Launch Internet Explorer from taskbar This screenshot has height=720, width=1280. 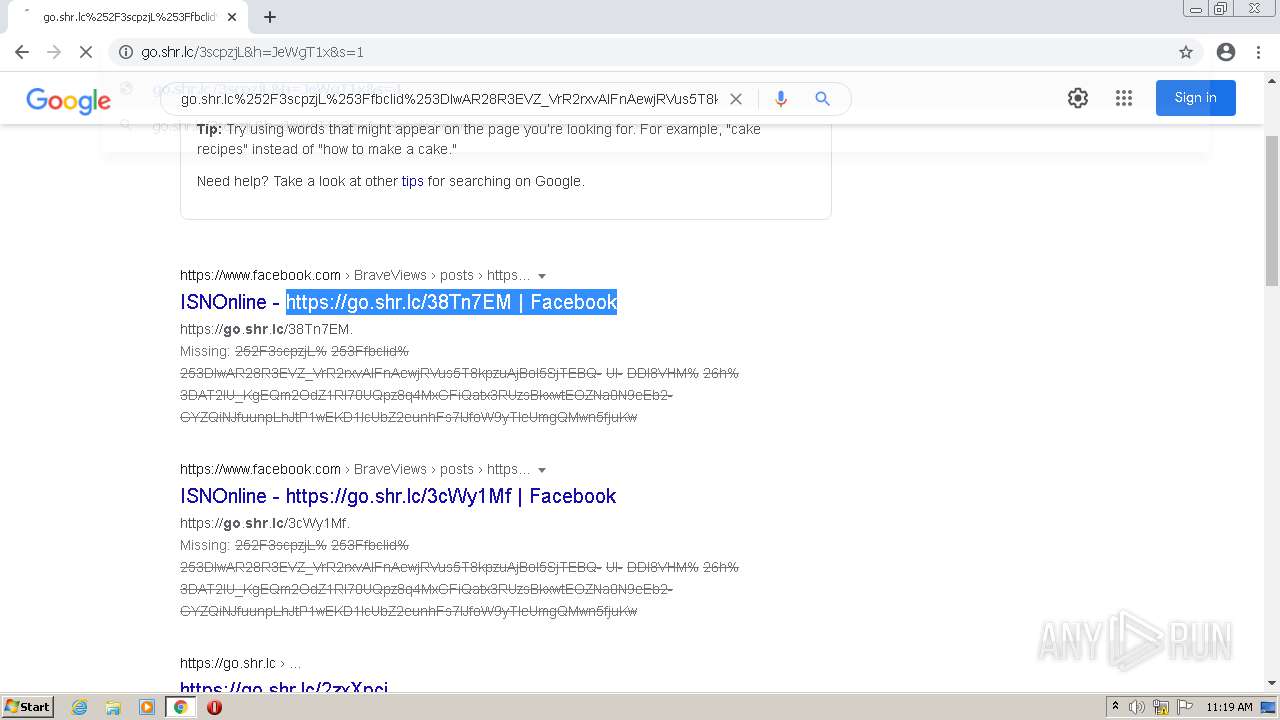tap(80, 707)
